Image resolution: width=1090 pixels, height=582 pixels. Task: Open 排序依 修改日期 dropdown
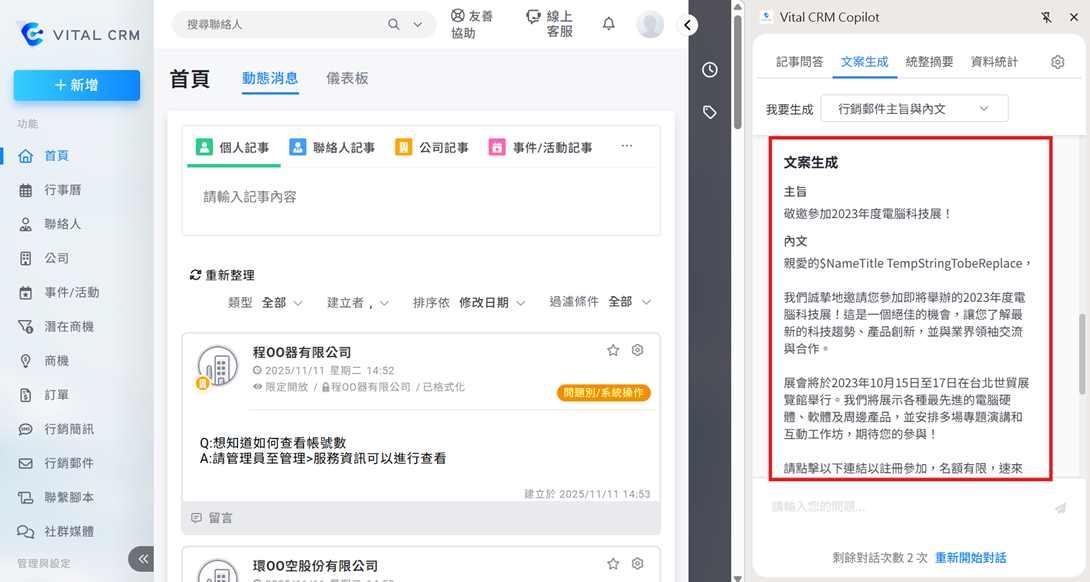click(491, 302)
